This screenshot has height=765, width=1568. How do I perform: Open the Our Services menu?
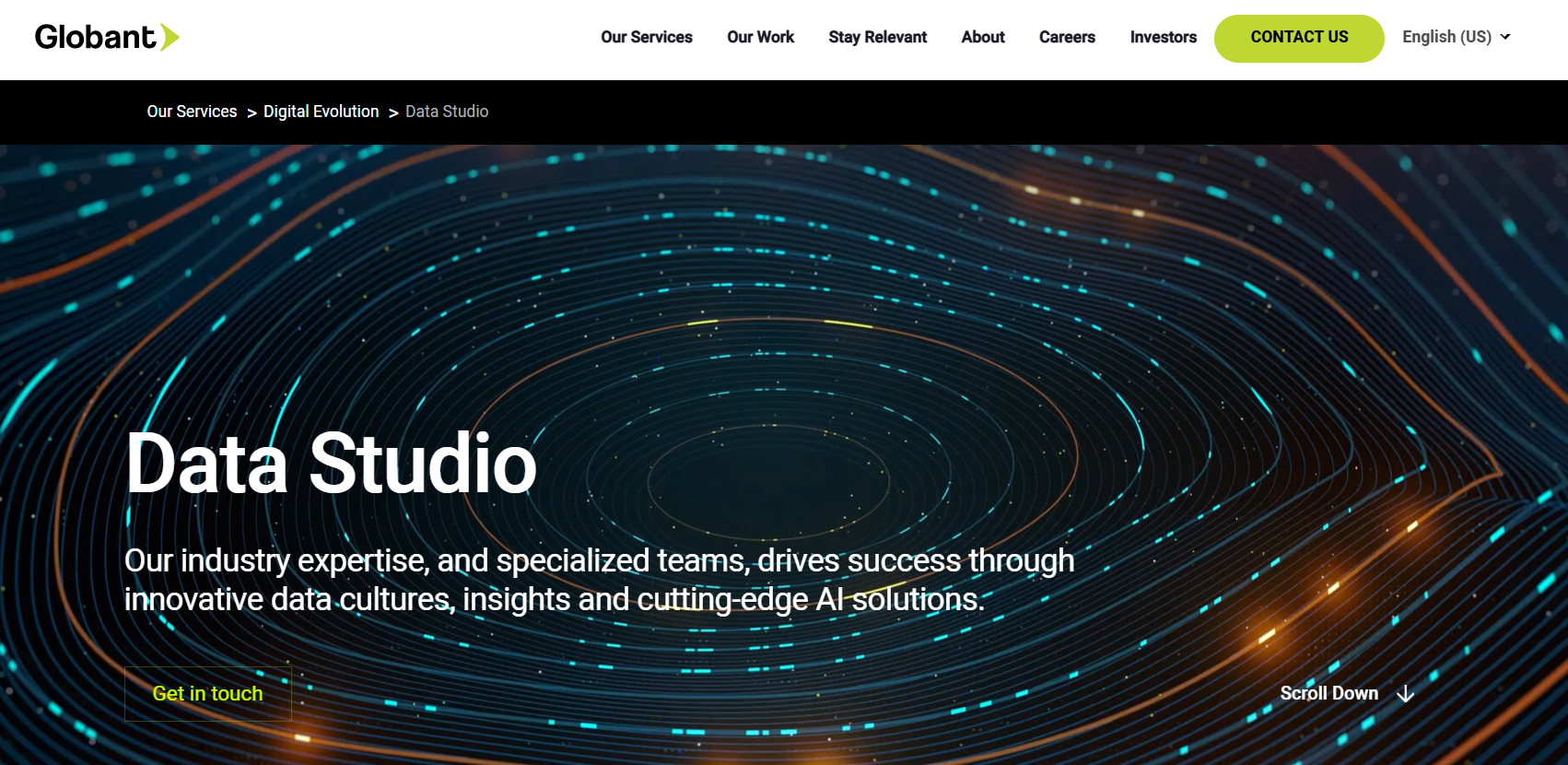[x=647, y=37]
